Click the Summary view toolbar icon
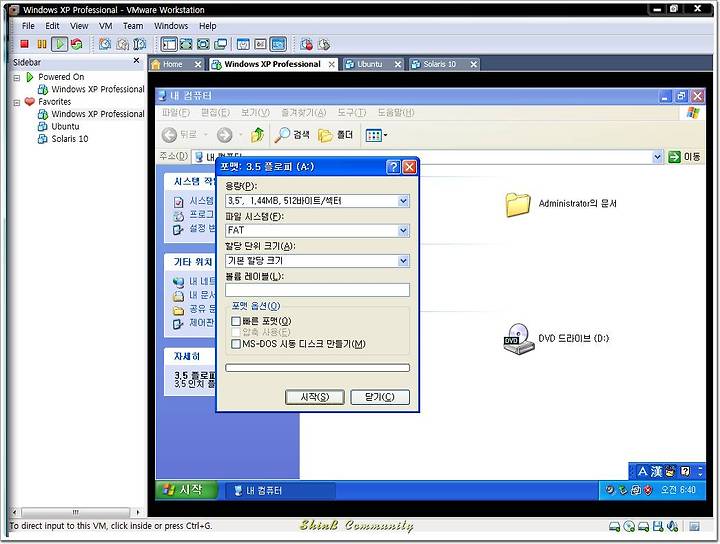This screenshot has width=720, height=544. pos(243,44)
